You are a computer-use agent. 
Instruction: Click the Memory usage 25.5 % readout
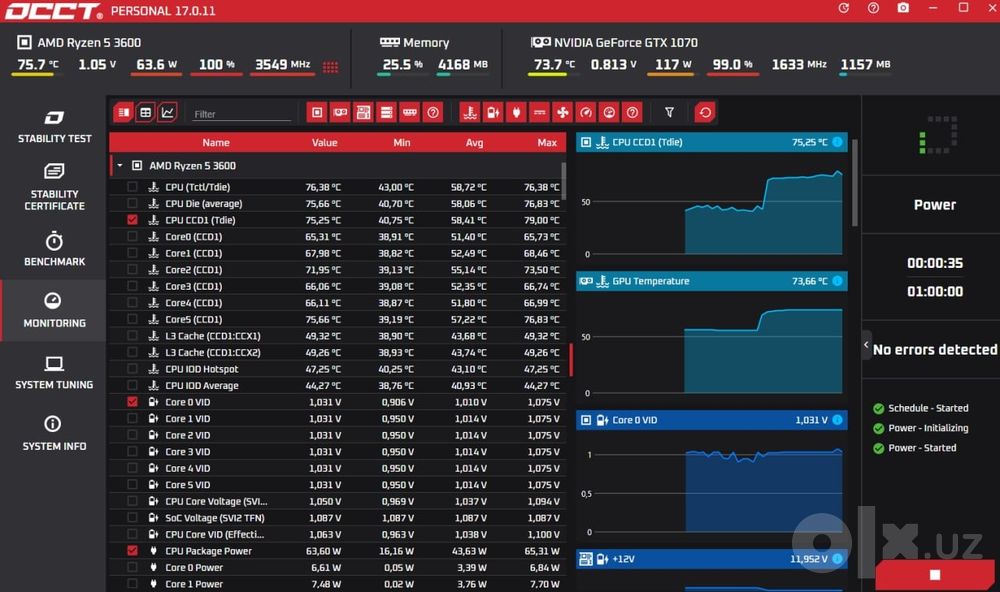pos(402,64)
